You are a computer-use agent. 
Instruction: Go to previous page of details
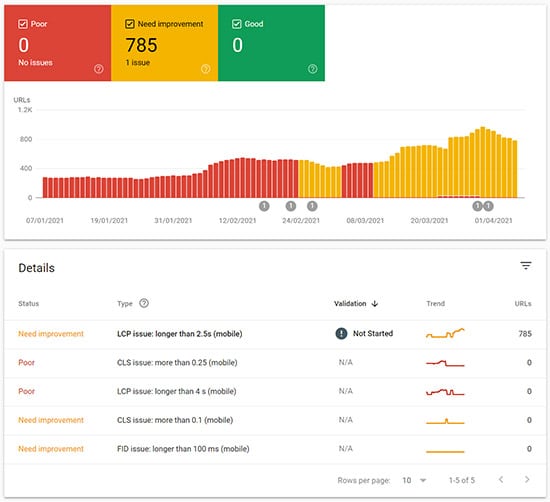click(x=501, y=480)
